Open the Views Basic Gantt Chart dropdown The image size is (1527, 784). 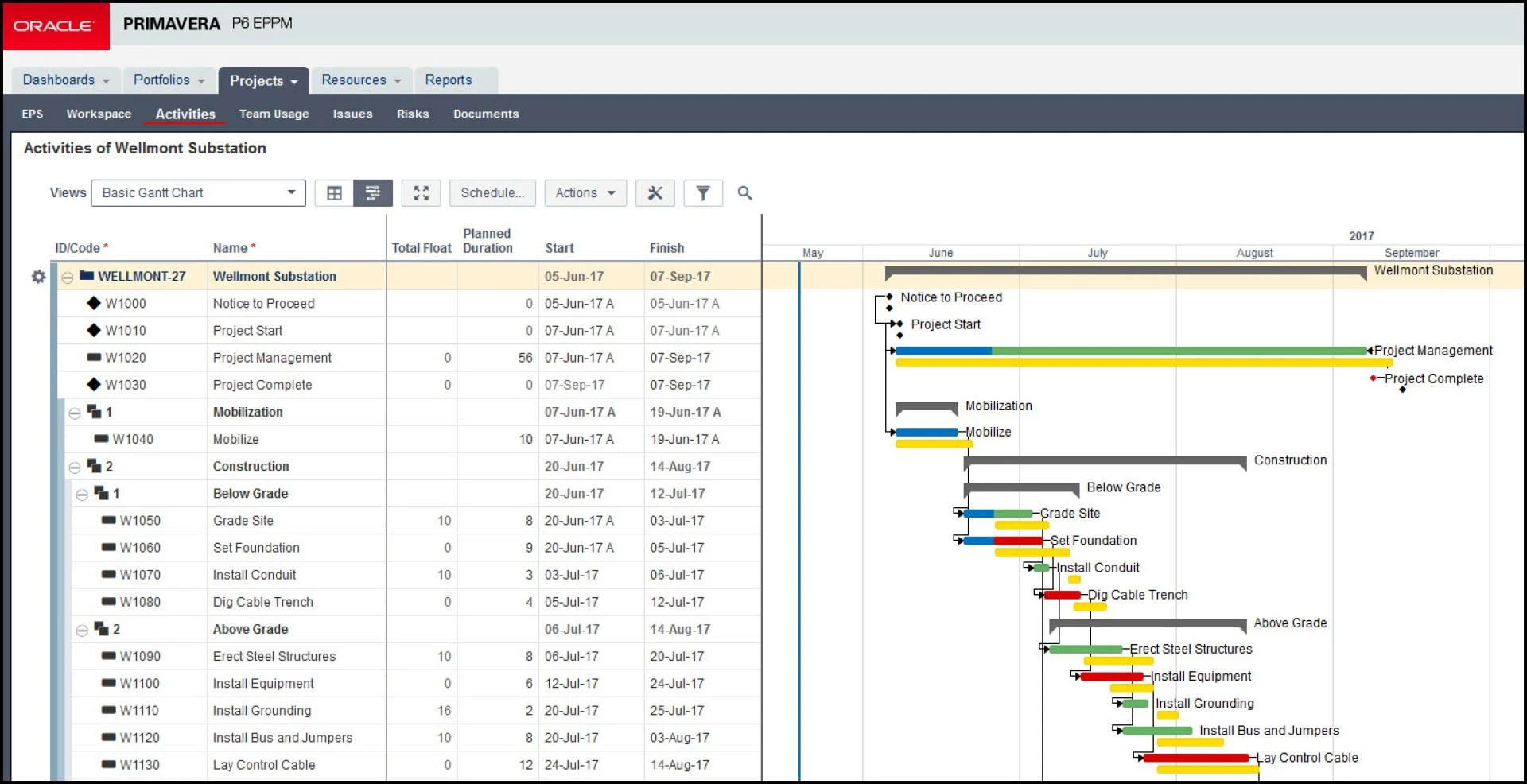[x=198, y=193]
